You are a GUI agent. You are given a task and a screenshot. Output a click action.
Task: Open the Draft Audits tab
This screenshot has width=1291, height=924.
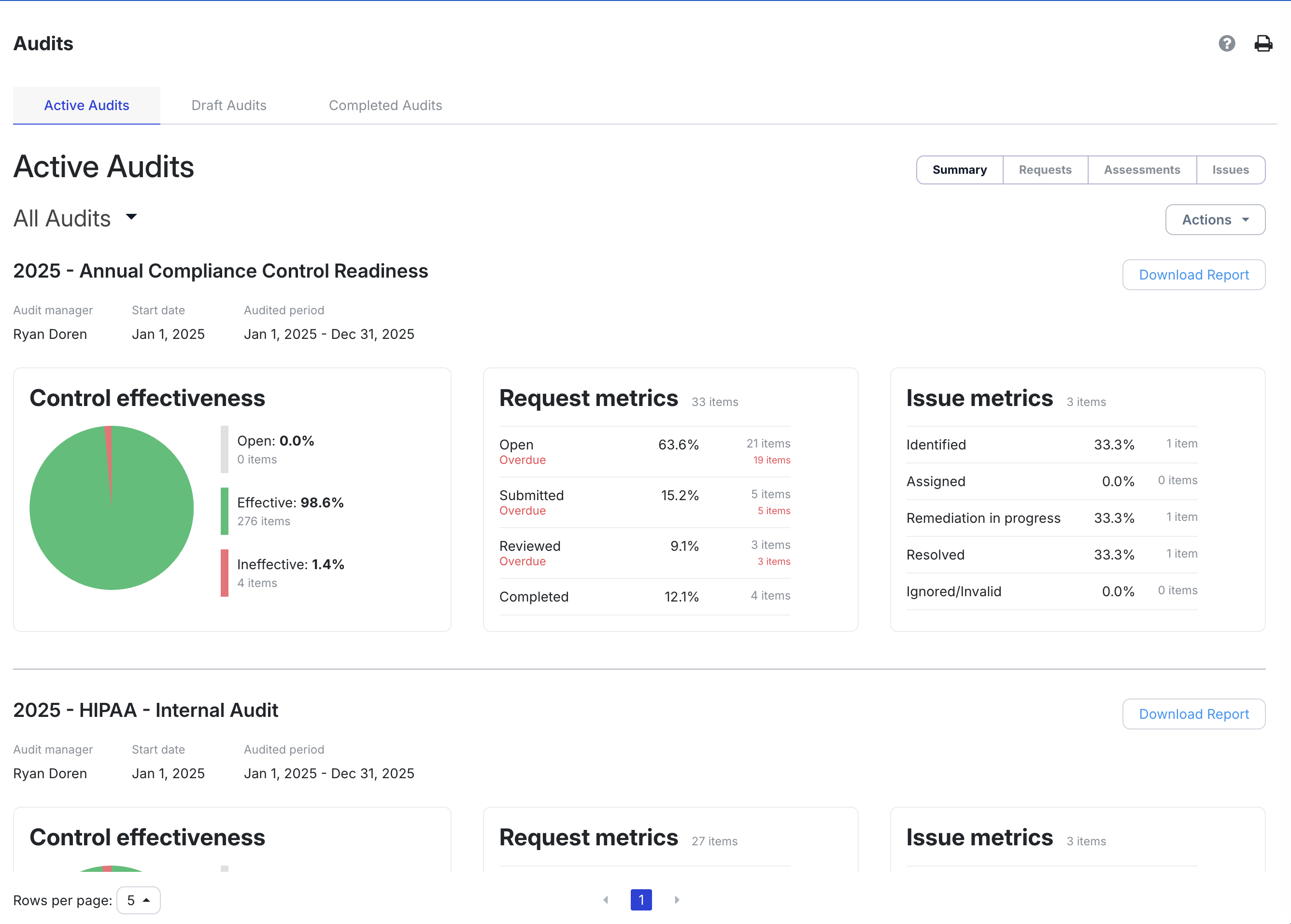click(229, 105)
